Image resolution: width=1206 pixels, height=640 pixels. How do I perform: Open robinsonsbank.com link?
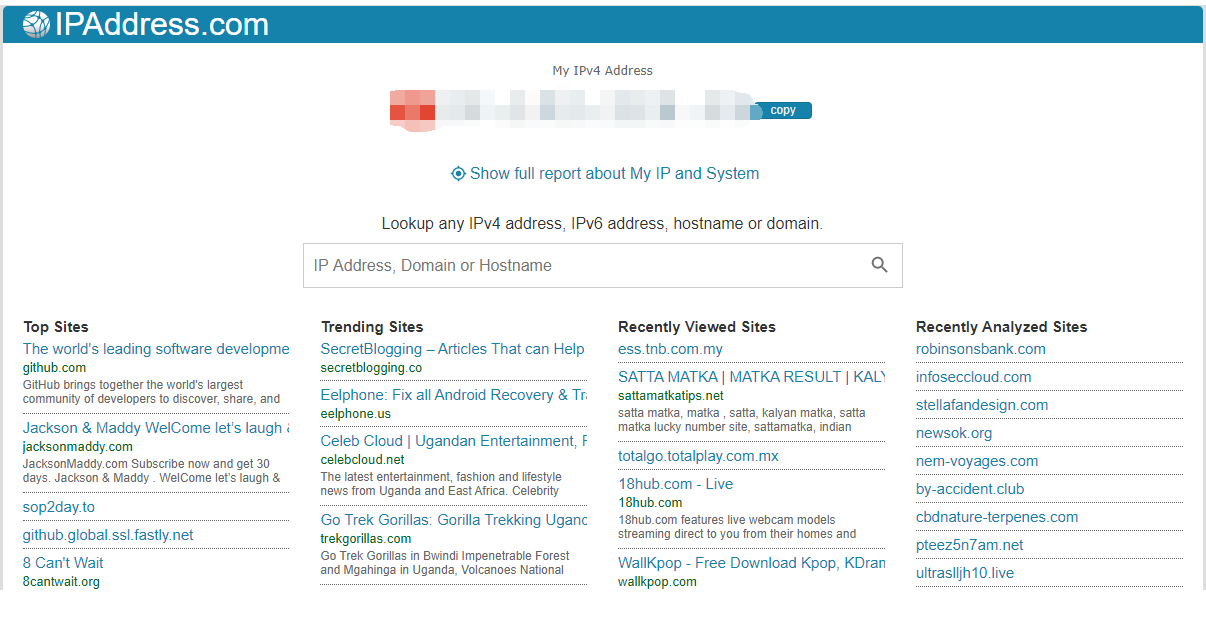[x=981, y=349]
